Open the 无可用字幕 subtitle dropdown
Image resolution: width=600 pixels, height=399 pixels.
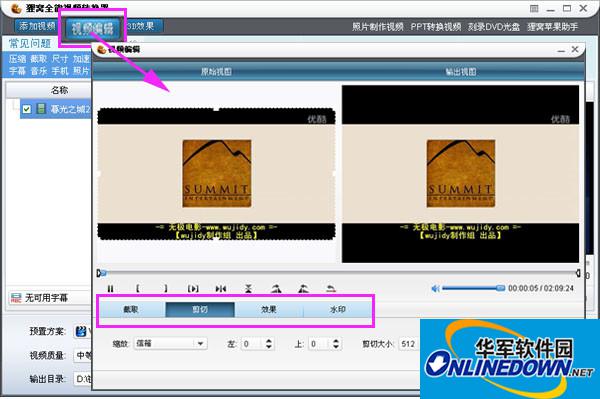tap(50, 298)
